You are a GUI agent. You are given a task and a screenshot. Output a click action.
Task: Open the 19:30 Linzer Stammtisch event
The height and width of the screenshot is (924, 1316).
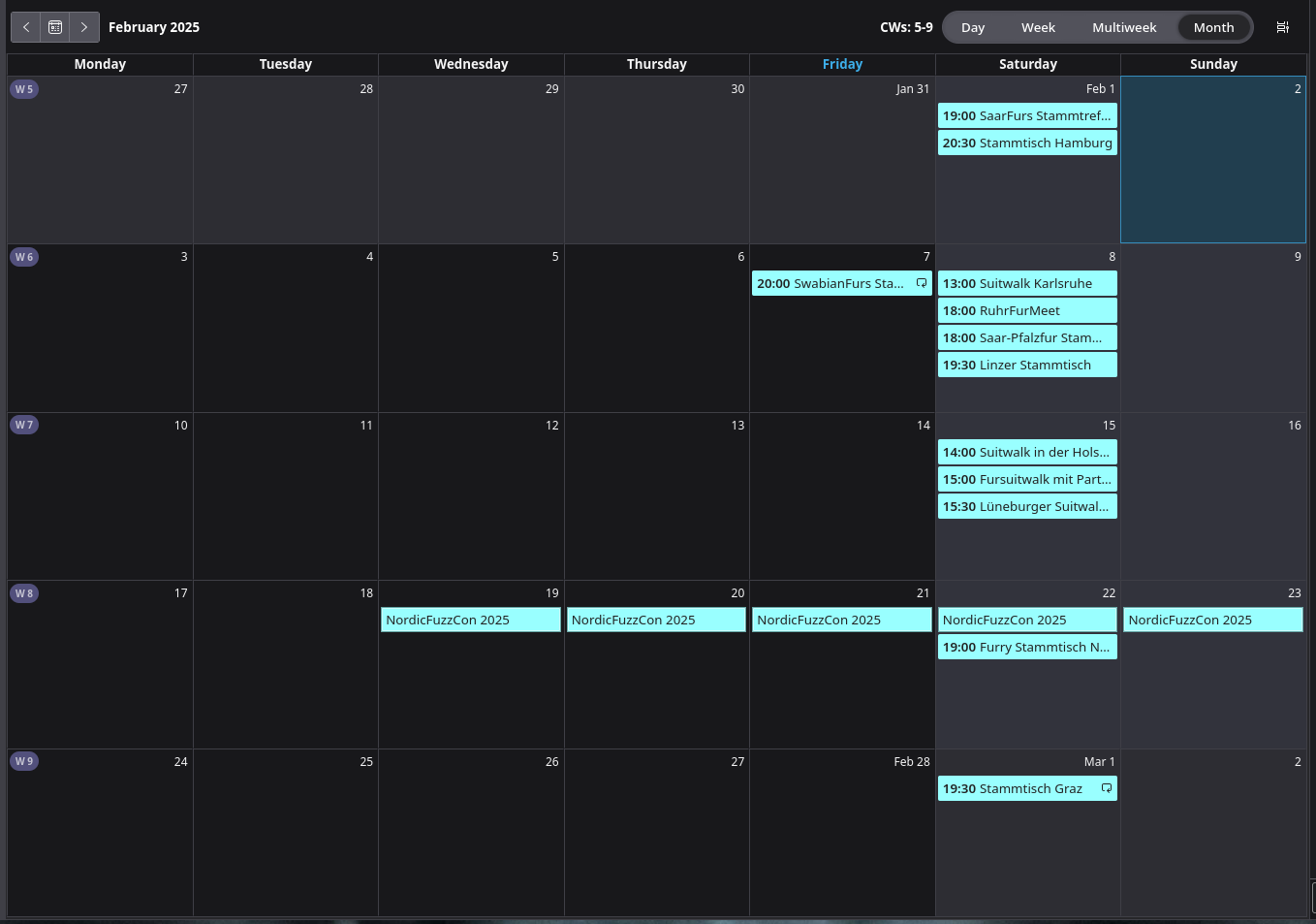click(x=1027, y=365)
